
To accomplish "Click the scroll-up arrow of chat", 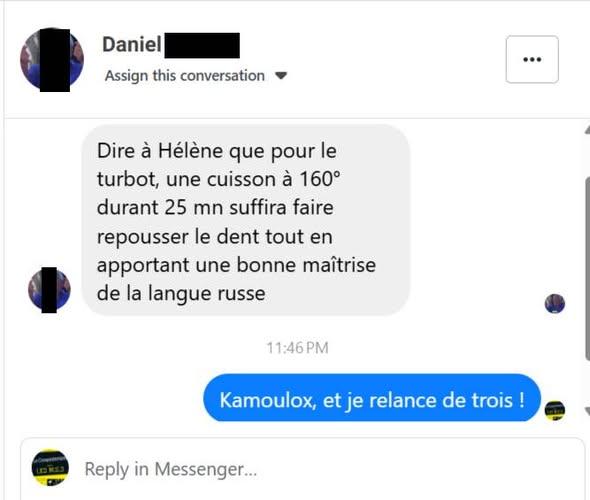I will 587,130.
